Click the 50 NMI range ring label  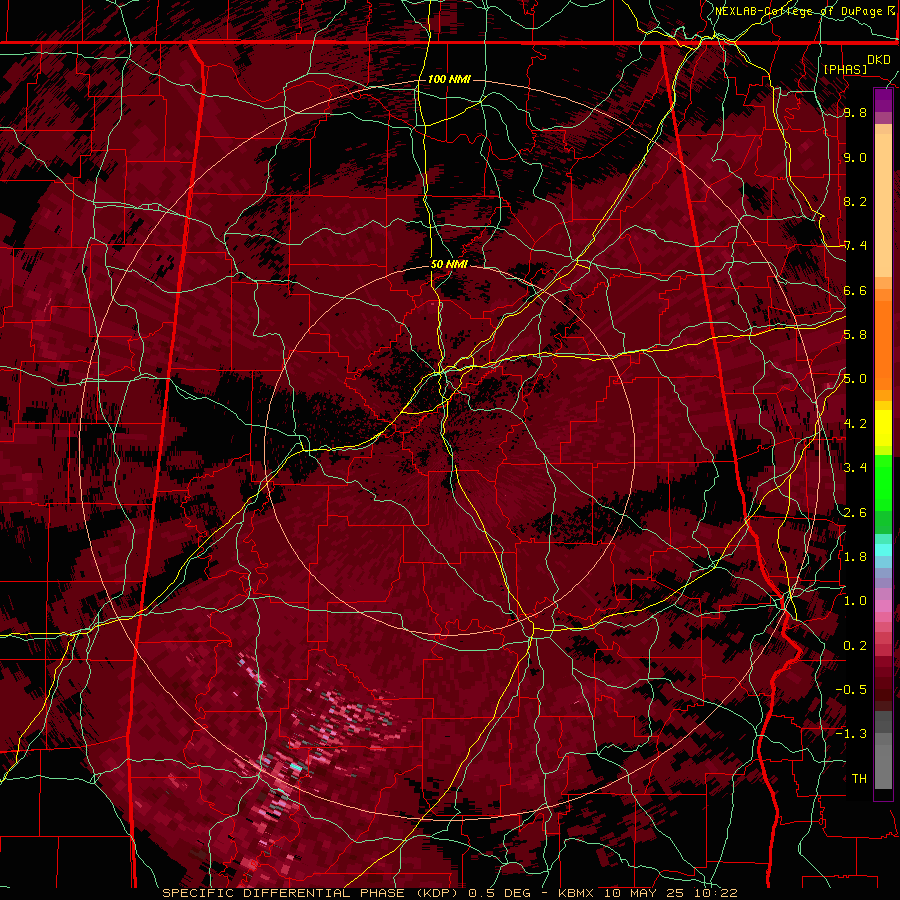point(449,264)
